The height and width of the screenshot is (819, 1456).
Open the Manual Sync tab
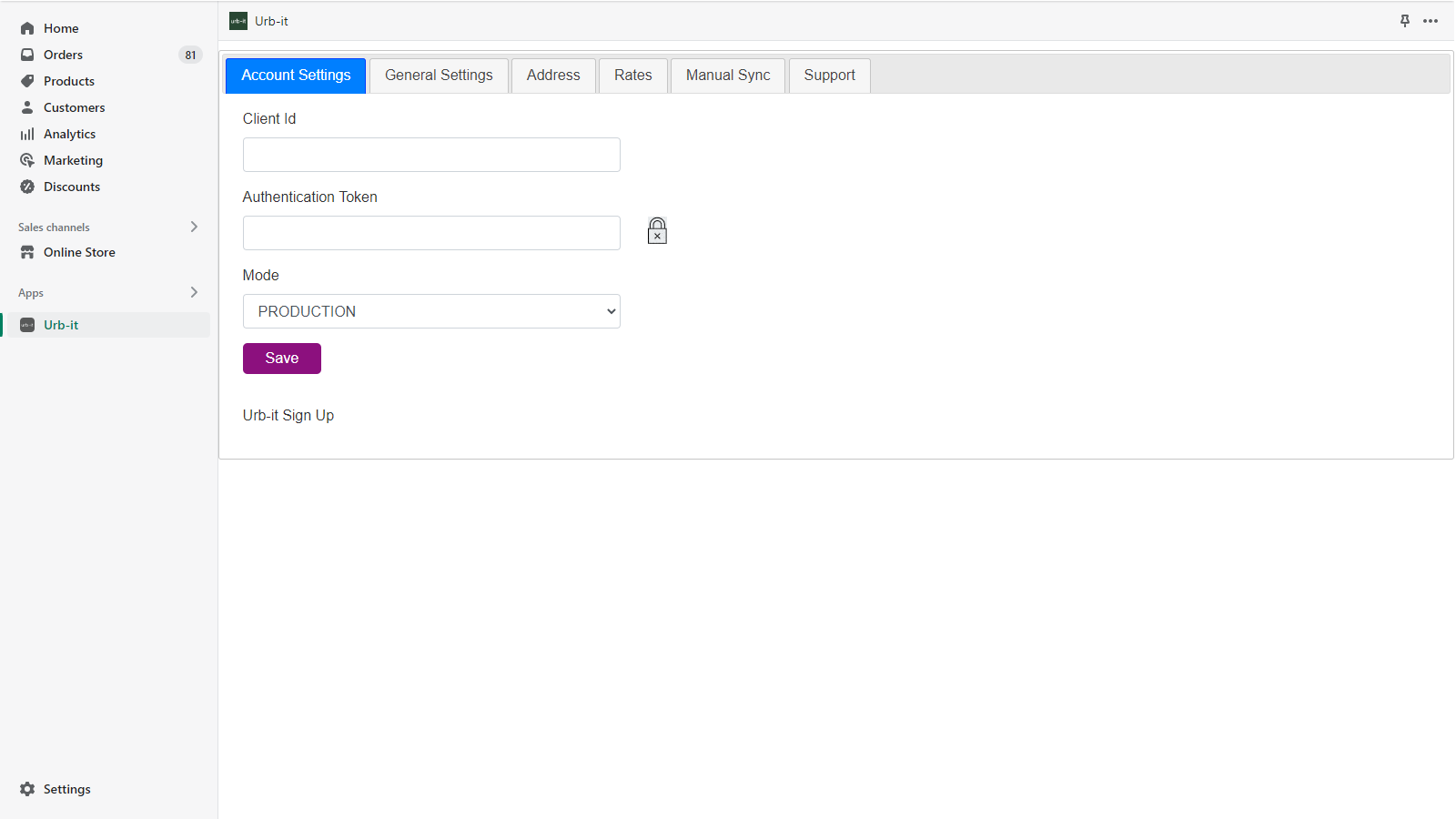(727, 76)
